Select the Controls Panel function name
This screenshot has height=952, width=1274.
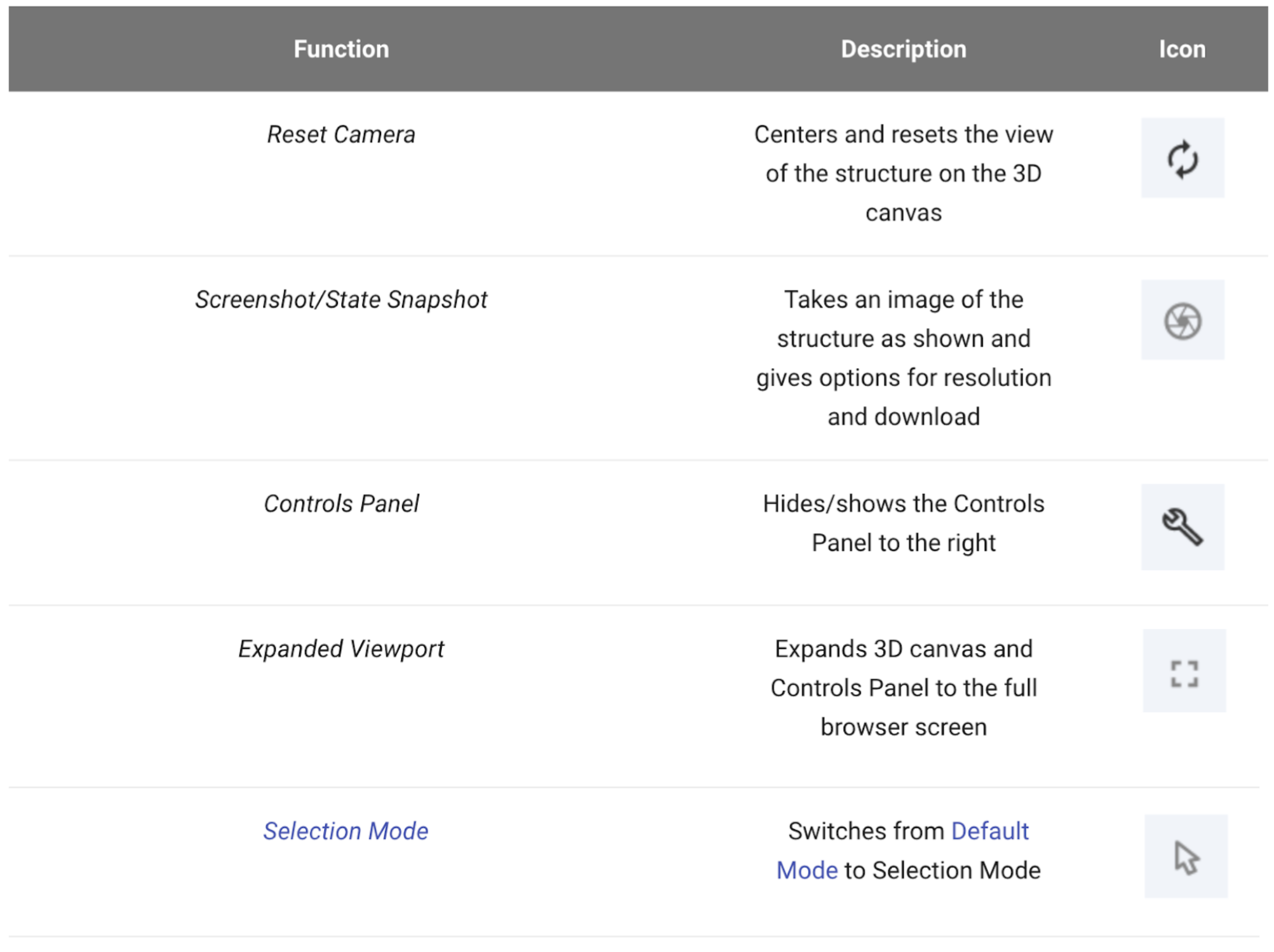[x=341, y=504]
